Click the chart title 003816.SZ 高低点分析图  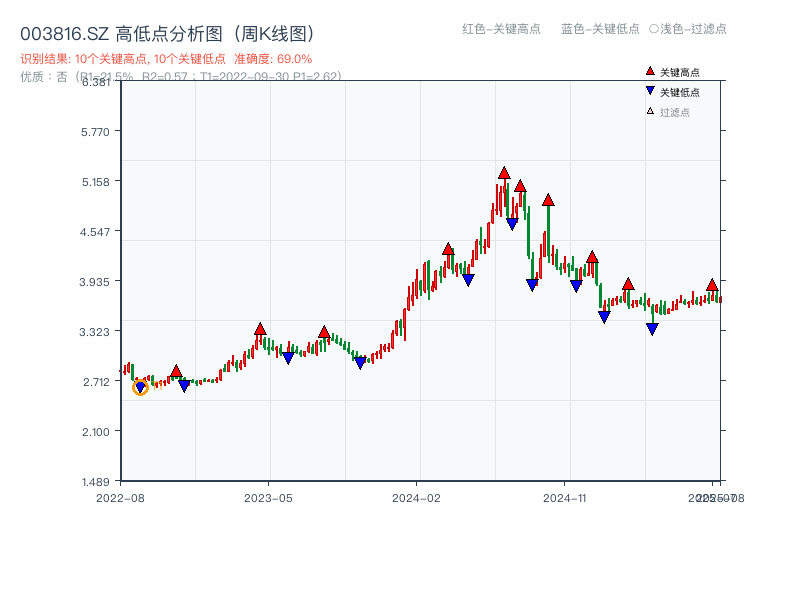point(167,34)
